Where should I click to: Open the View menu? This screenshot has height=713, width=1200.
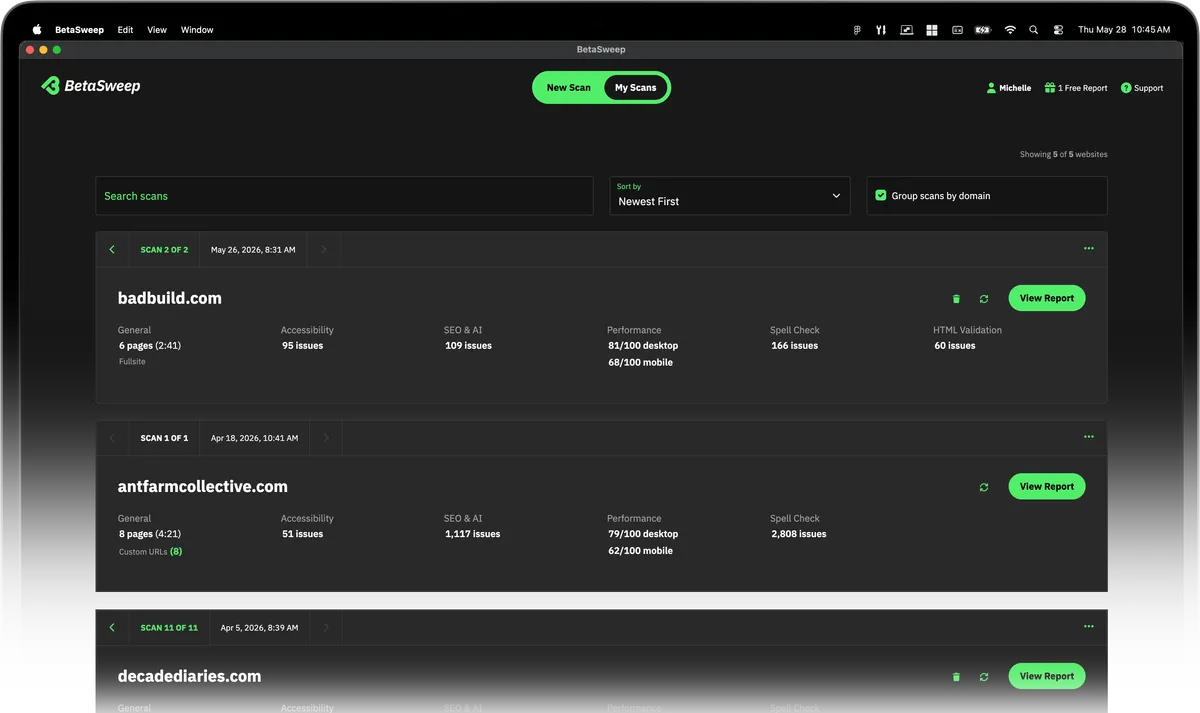(x=157, y=30)
